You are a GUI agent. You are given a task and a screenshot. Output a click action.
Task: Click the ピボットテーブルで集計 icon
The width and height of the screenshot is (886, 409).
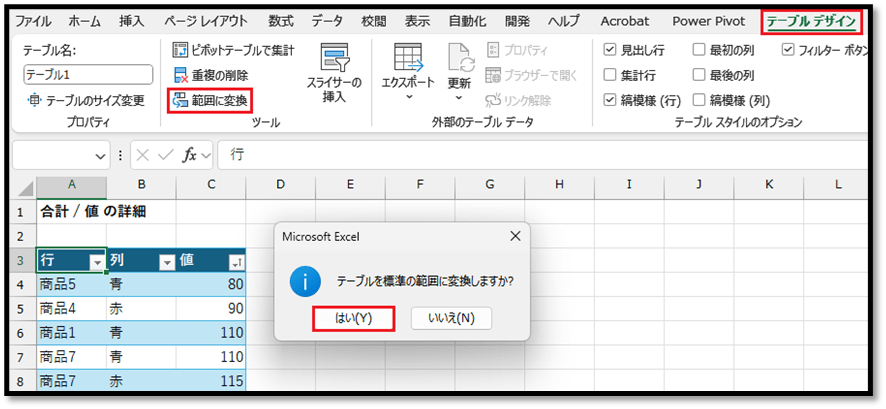181,50
